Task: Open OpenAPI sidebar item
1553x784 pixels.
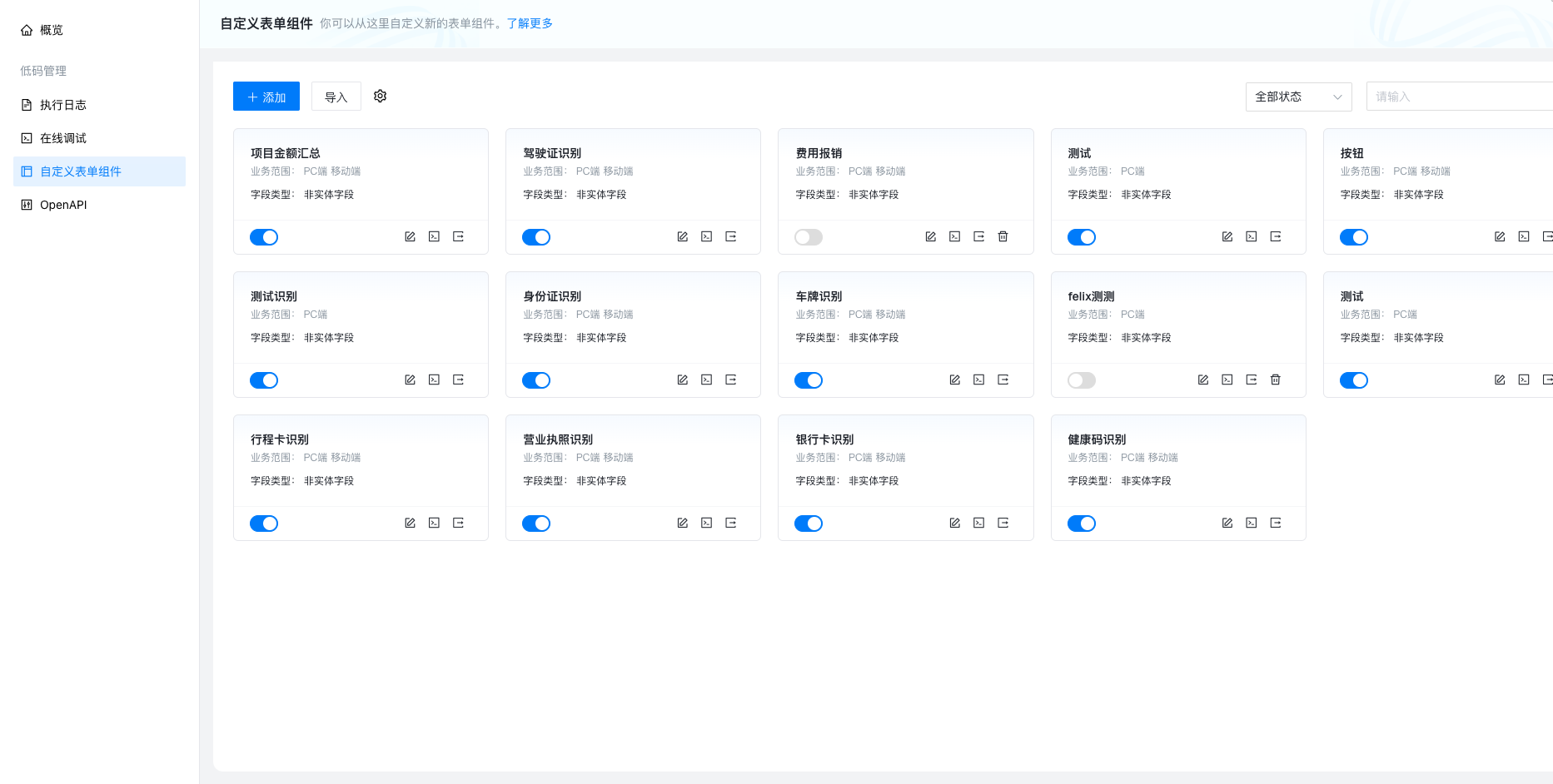Action: [99, 205]
